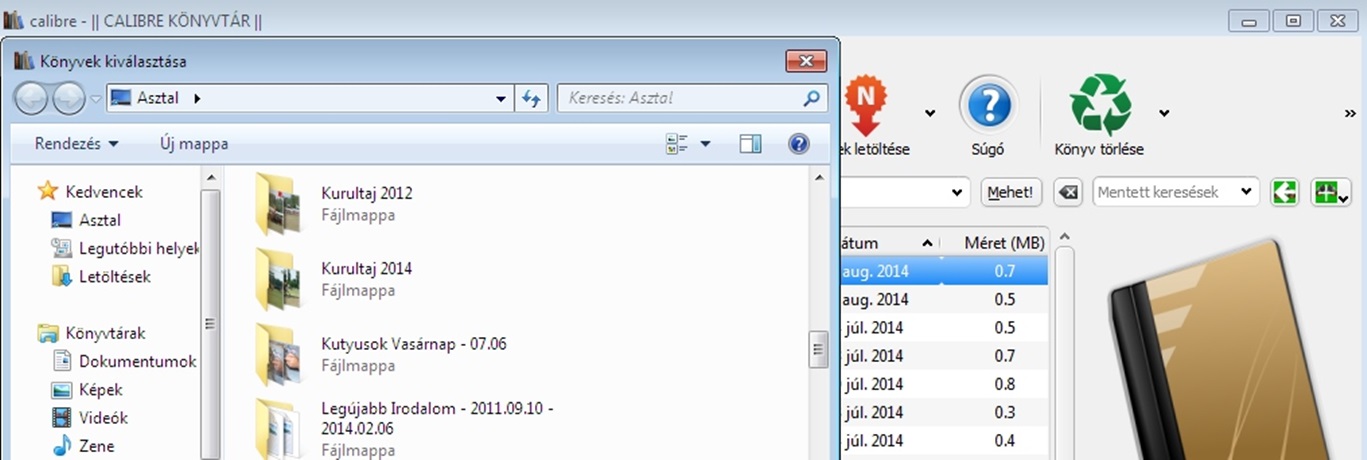
Task: Select the Kurultaj 2014 folder
Action: [366, 279]
